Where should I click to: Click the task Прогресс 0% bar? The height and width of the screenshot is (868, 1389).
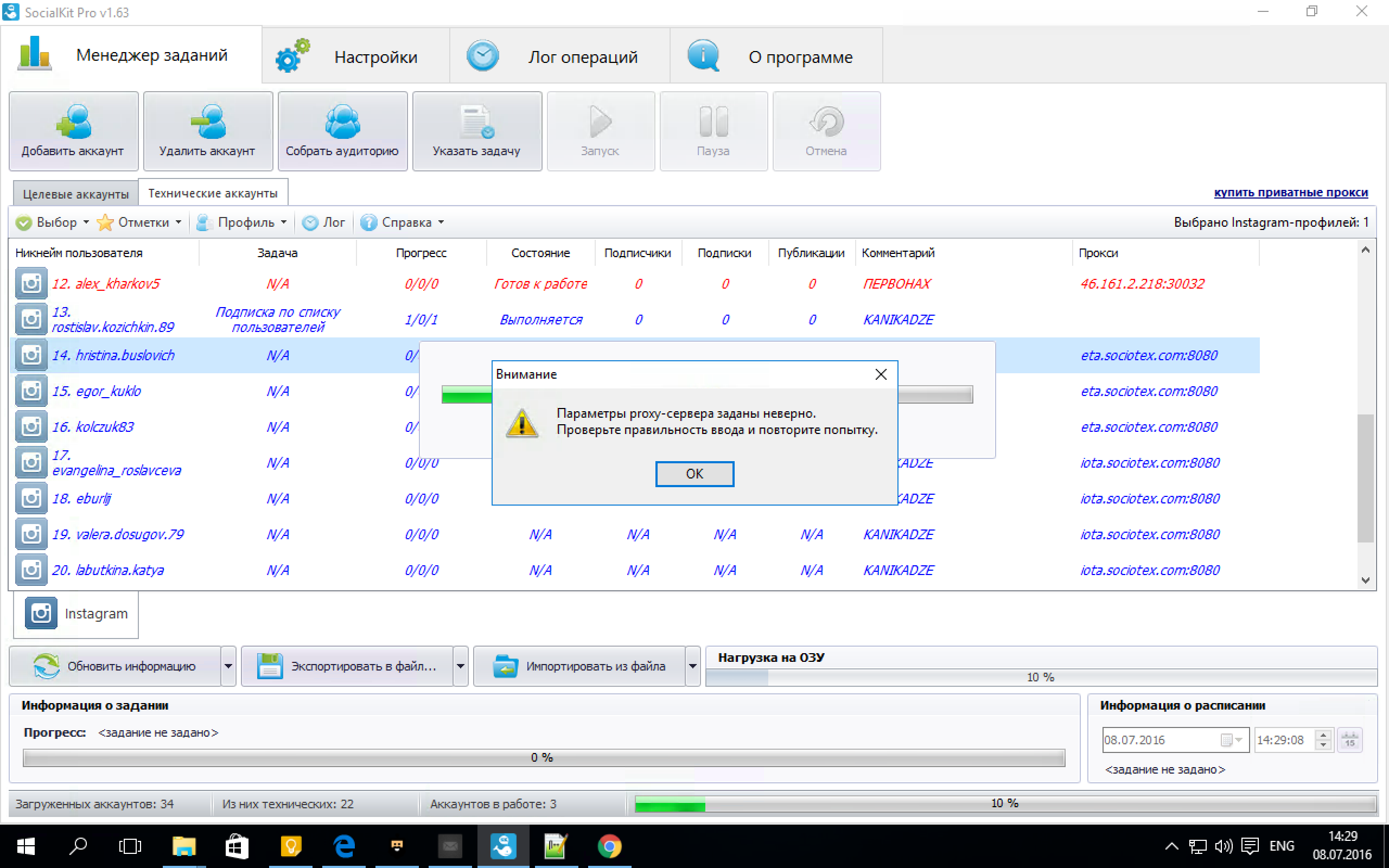click(x=544, y=758)
